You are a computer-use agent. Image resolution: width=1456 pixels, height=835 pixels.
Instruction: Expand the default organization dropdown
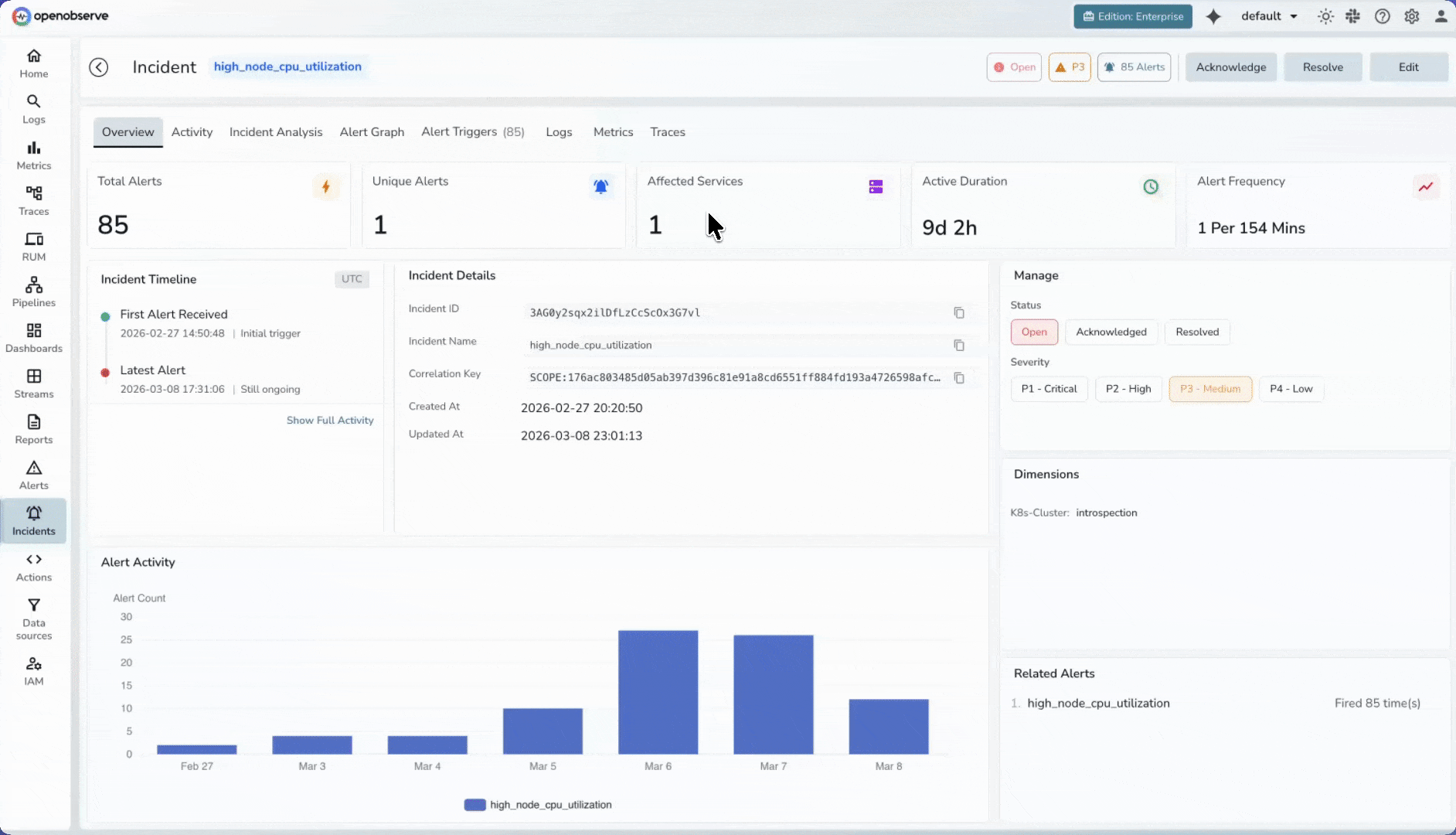pos(1269,16)
